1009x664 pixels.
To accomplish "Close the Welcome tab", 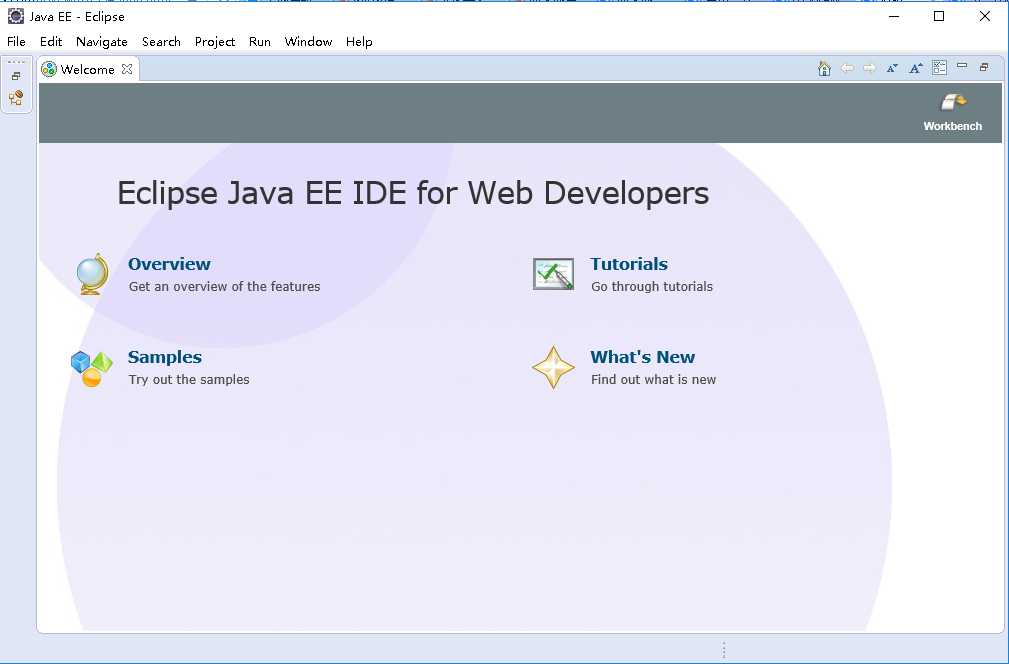I will pyautogui.click(x=127, y=69).
